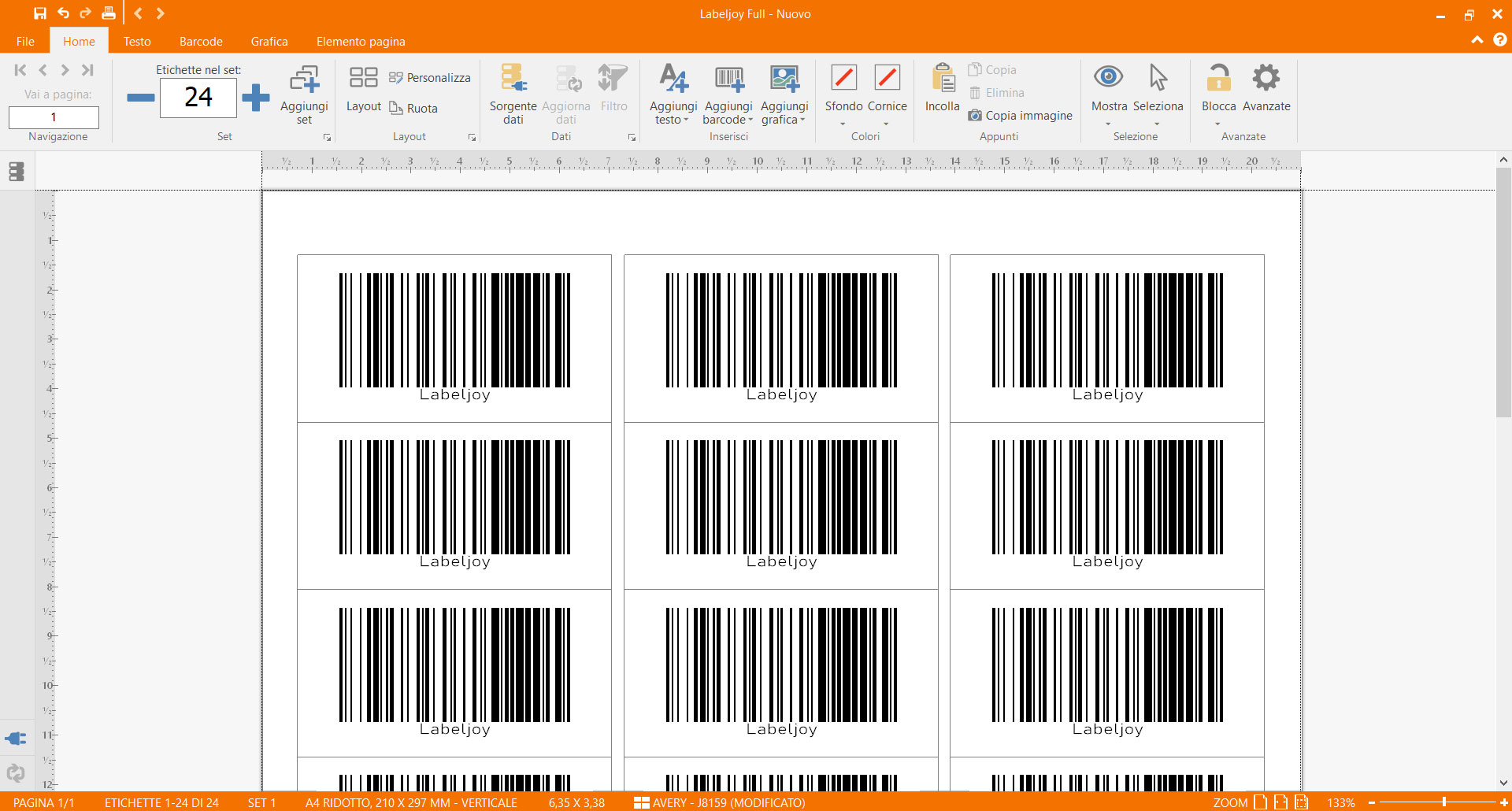The width and height of the screenshot is (1512, 811).
Task: Click the zoom slider handle in status bar
Action: click(1444, 802)
